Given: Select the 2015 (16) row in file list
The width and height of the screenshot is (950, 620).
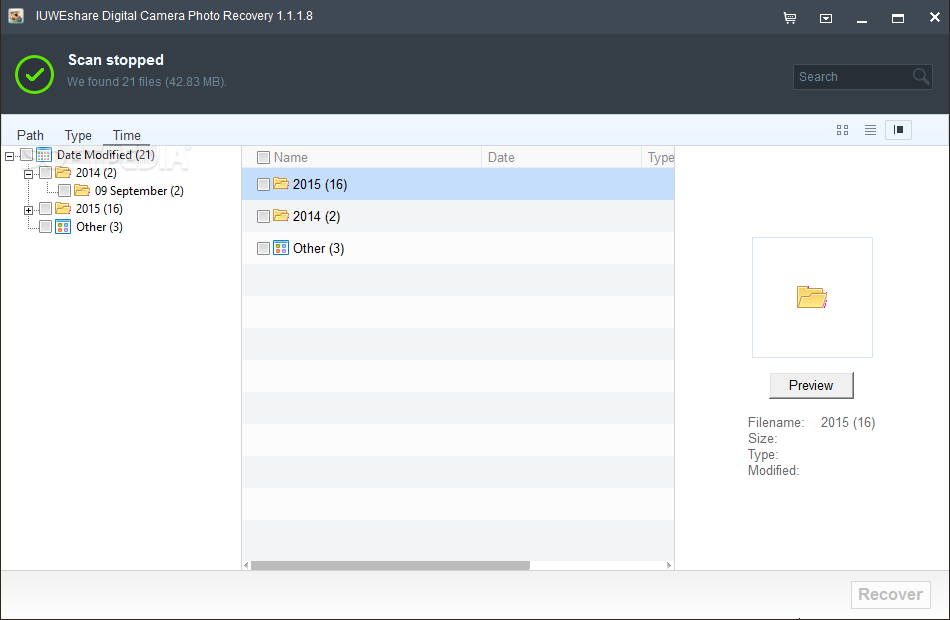Looking at the screenshot, I should [458, 184].
